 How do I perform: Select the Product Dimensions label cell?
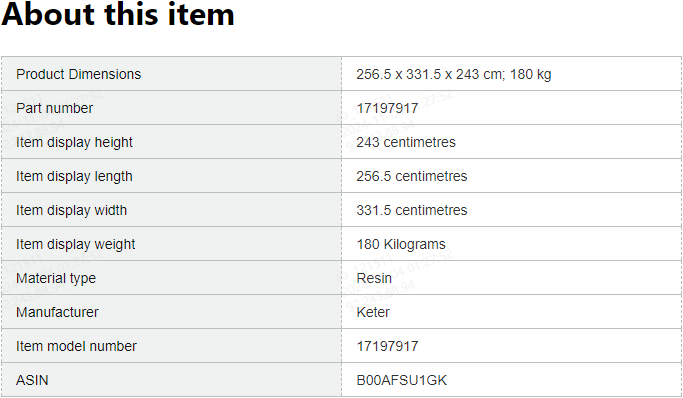171,74
